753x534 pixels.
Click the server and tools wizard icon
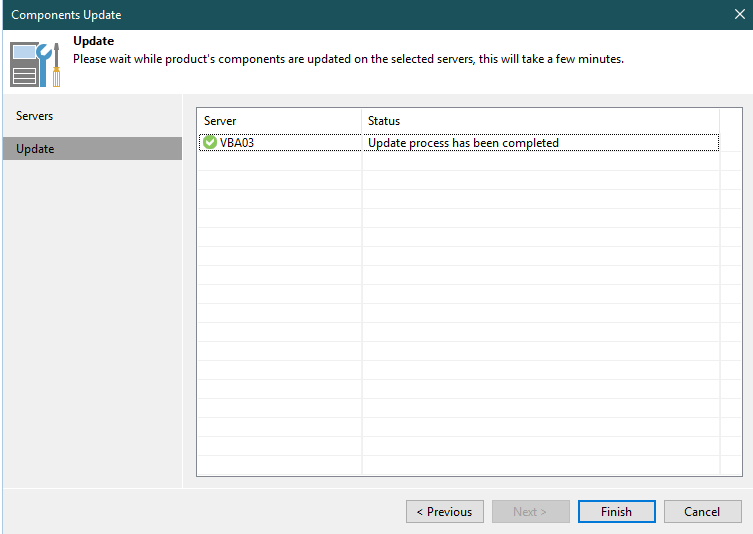(36, 64)
